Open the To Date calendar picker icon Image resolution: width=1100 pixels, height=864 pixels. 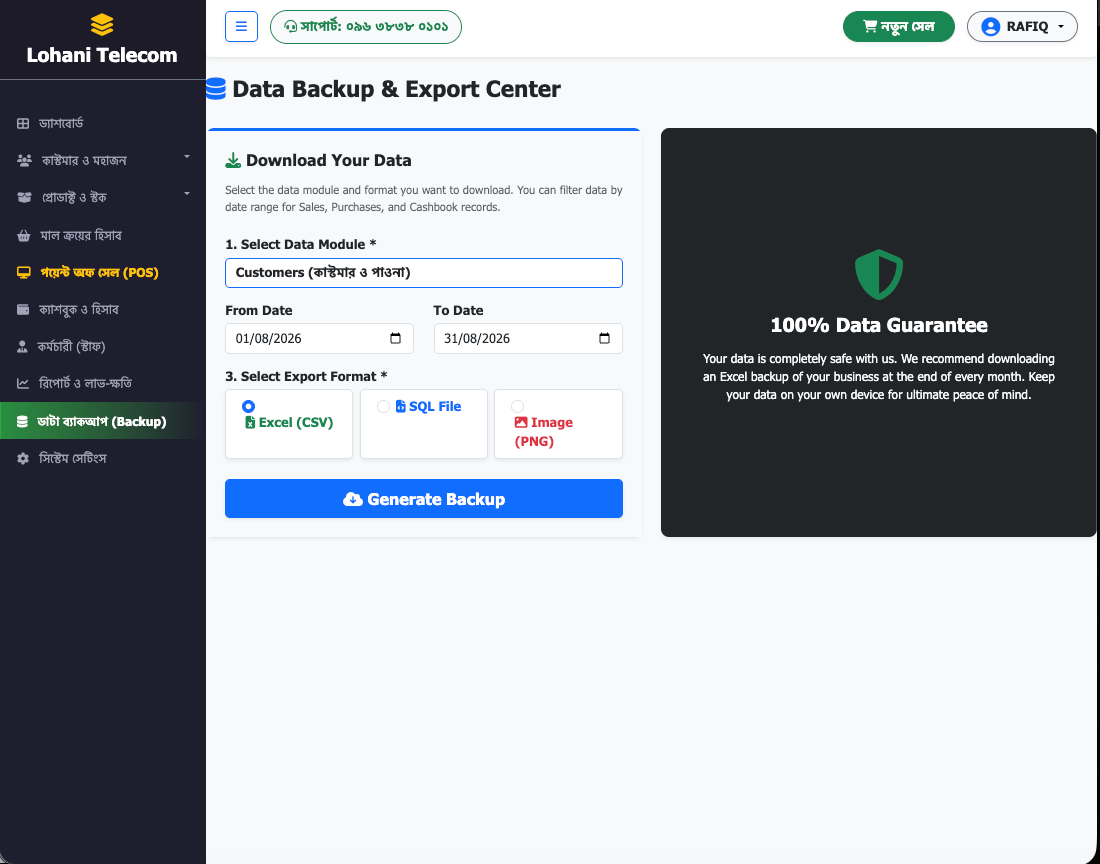(604, 339)
